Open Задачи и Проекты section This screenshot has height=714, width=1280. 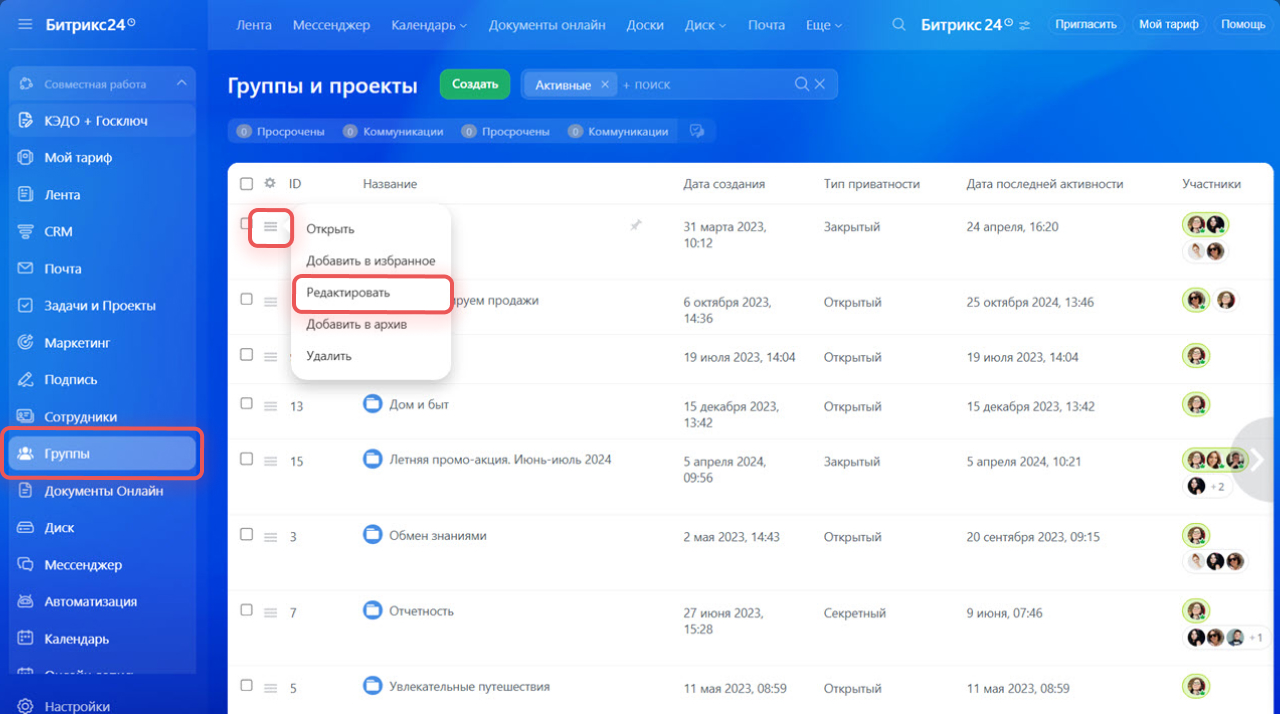102,306
